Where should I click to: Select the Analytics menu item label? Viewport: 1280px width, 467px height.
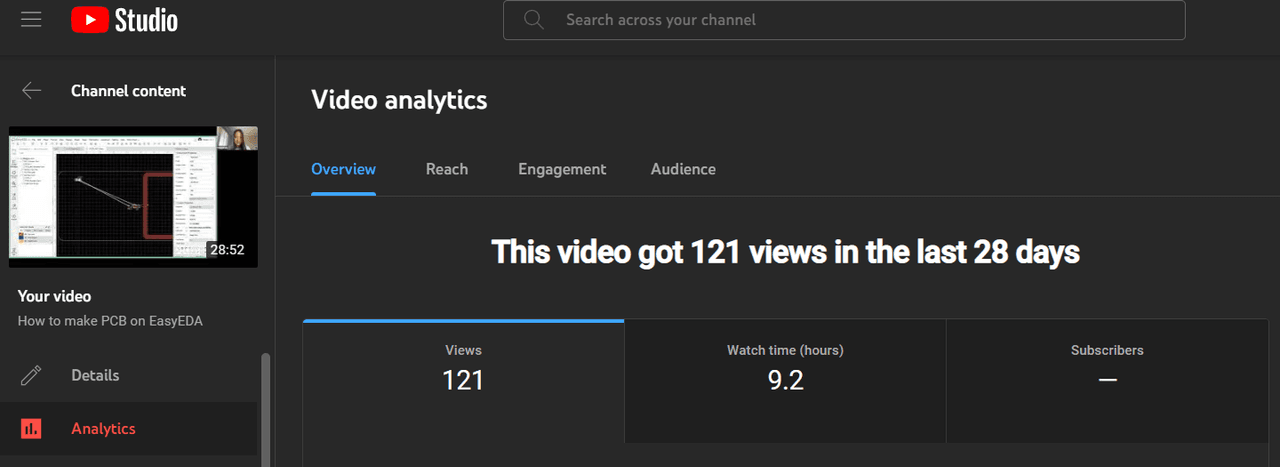tap(103, 429)
